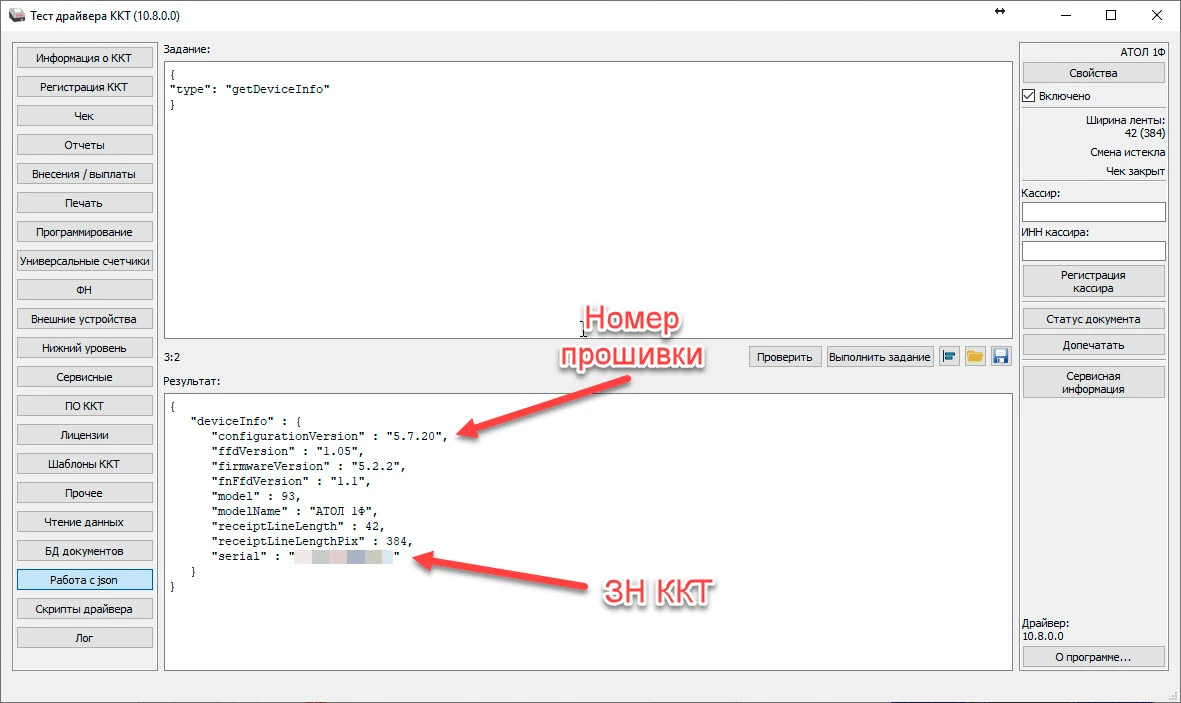Open the Свойства driver settings
Screen dimensions: 1181x703
tap(1093, 73)
